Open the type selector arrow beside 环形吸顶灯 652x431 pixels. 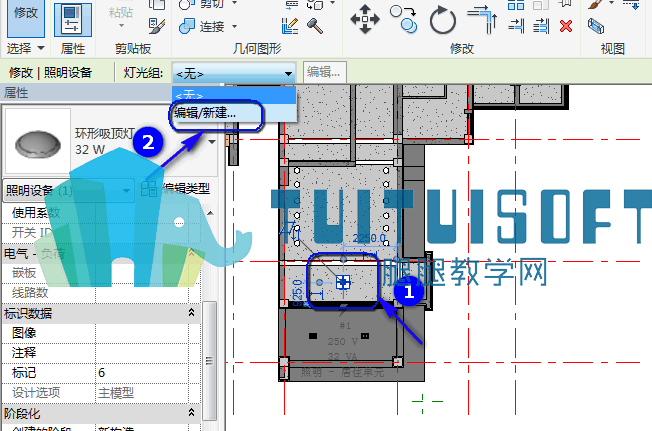[x=212, y=142]
